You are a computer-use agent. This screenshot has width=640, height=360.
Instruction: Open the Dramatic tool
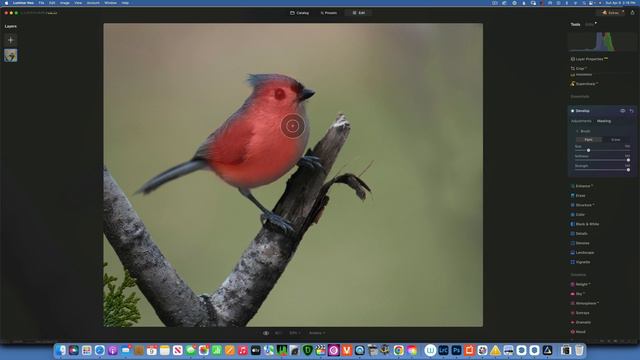581,322
